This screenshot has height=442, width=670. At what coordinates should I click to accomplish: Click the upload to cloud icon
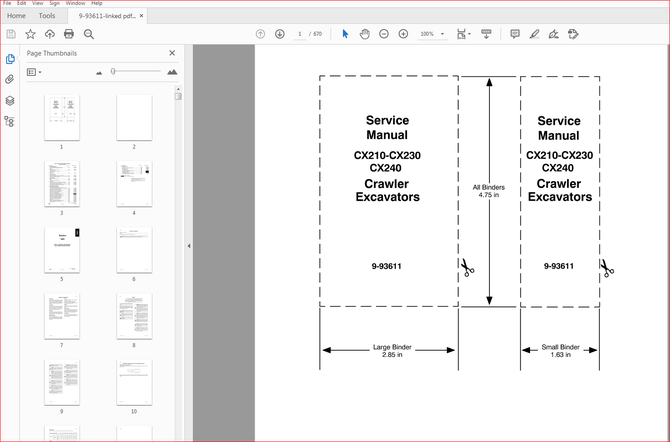(x=50, y=34)
